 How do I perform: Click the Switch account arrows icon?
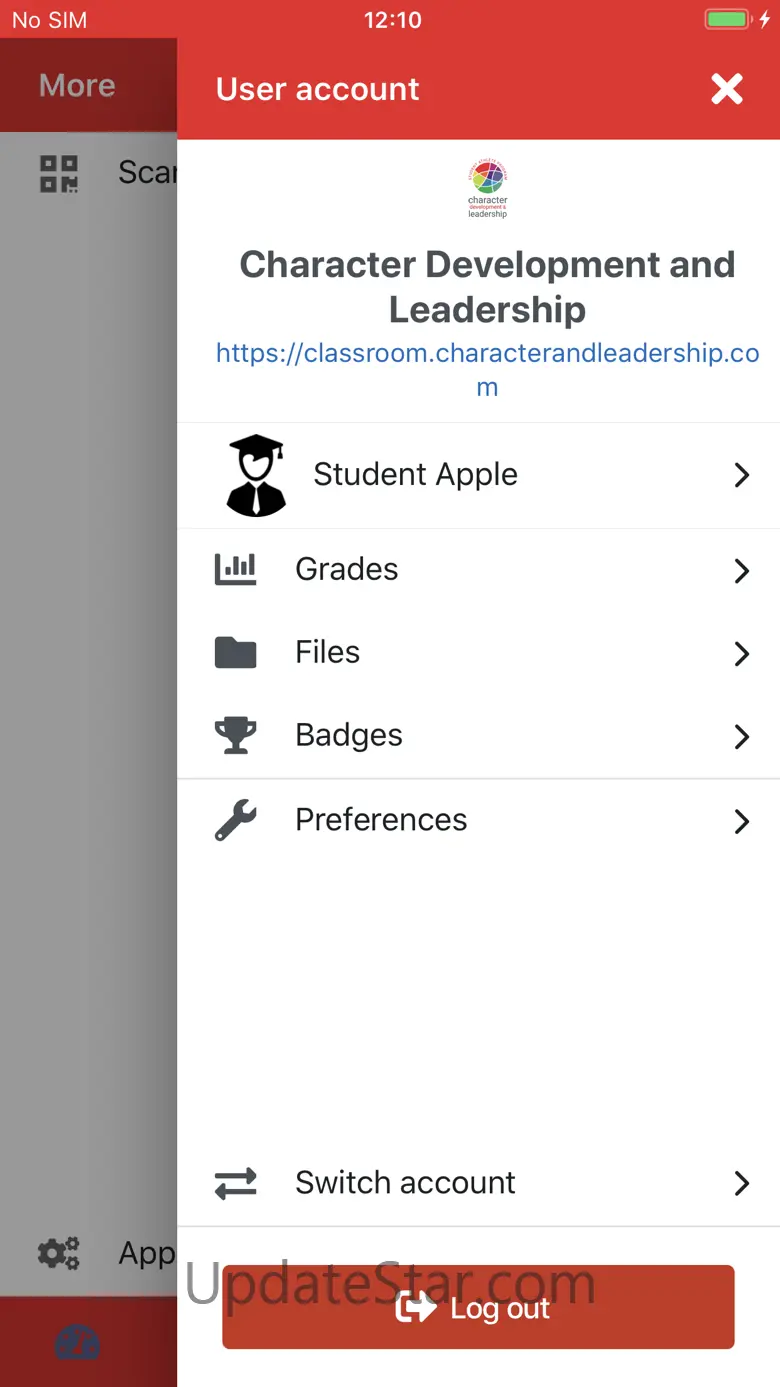236,1183
